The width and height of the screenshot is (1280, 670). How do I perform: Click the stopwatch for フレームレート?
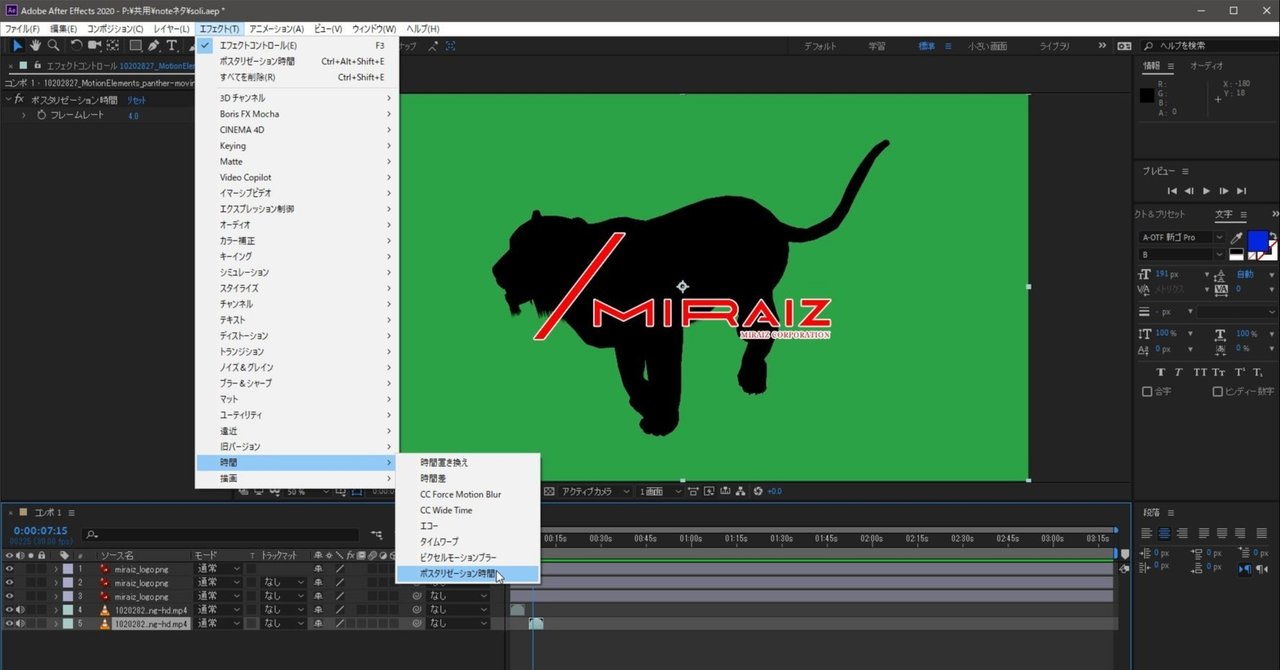[41, 116]
